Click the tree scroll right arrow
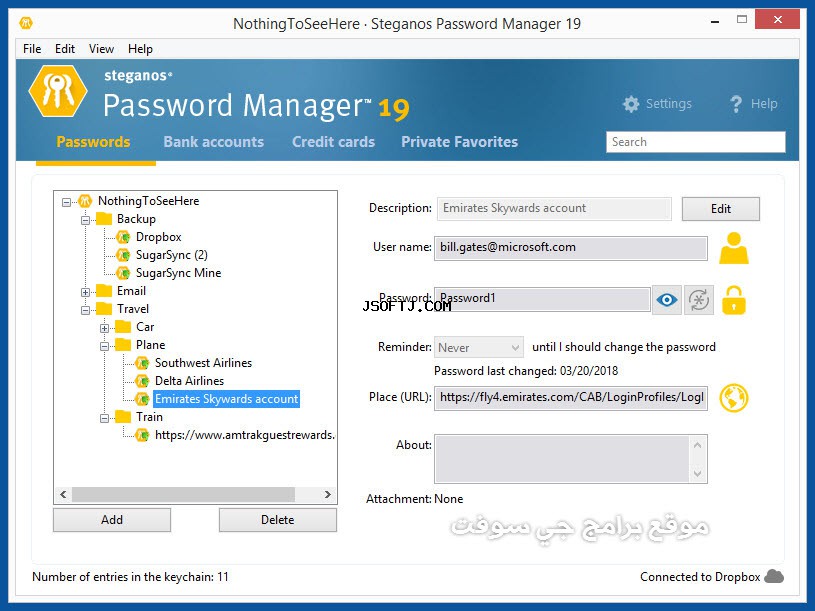The height and width of the screenshot is (611, 815). (x=327, y=494)
